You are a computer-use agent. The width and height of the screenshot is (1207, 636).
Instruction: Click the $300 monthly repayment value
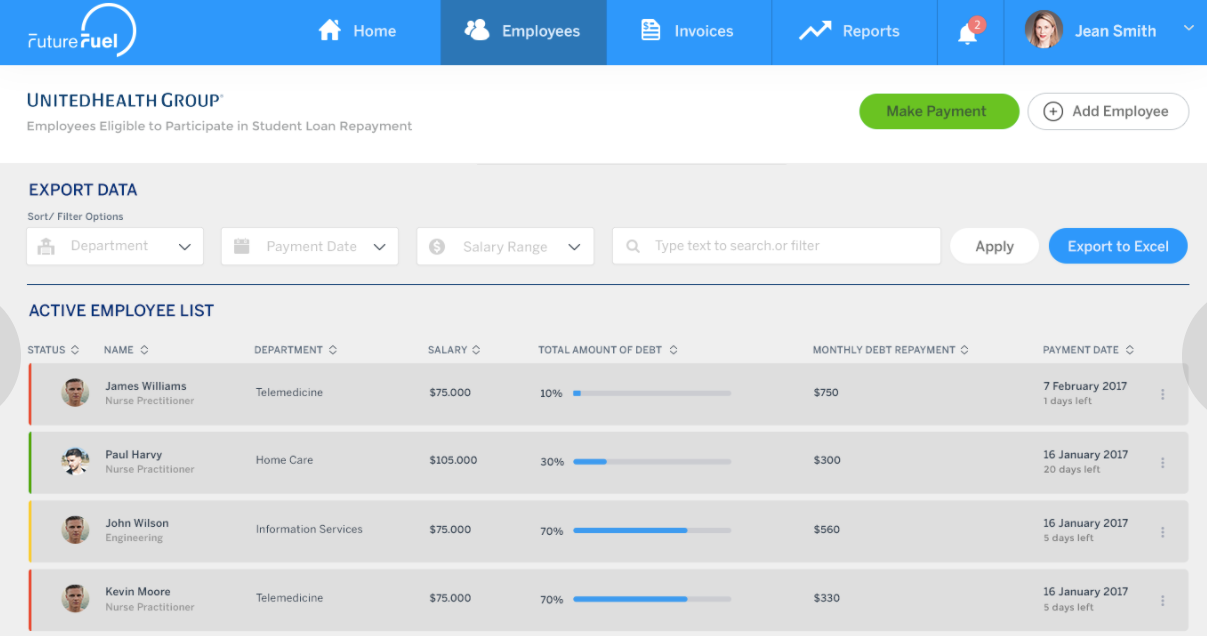tap(827, 461)
